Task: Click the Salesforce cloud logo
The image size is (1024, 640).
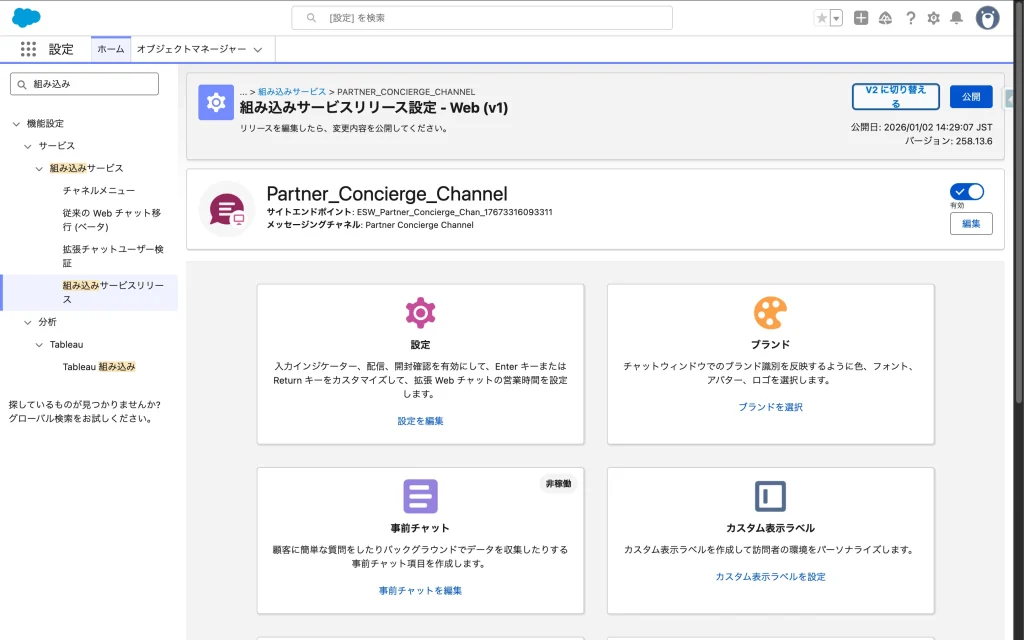Action: pos(26,17)
